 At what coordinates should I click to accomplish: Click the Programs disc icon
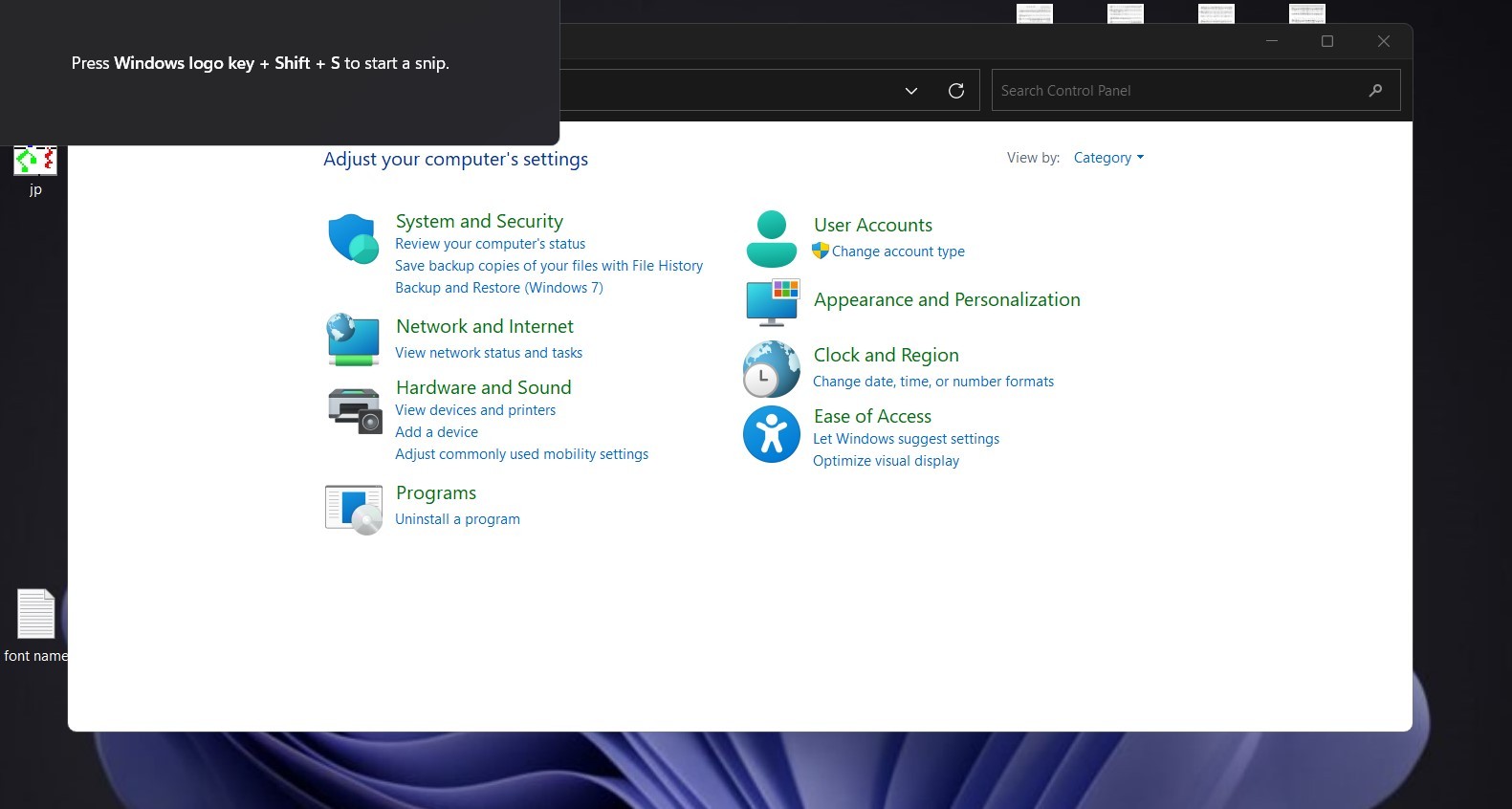(x=354, y=510)
